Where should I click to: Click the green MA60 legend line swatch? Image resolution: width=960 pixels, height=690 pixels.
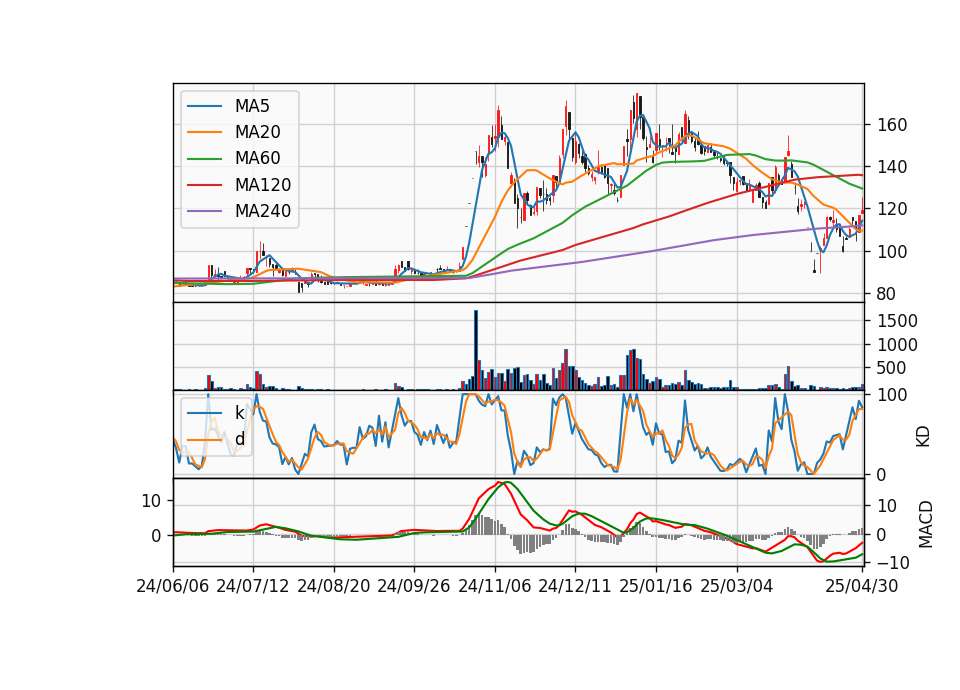tap(204, 159)
